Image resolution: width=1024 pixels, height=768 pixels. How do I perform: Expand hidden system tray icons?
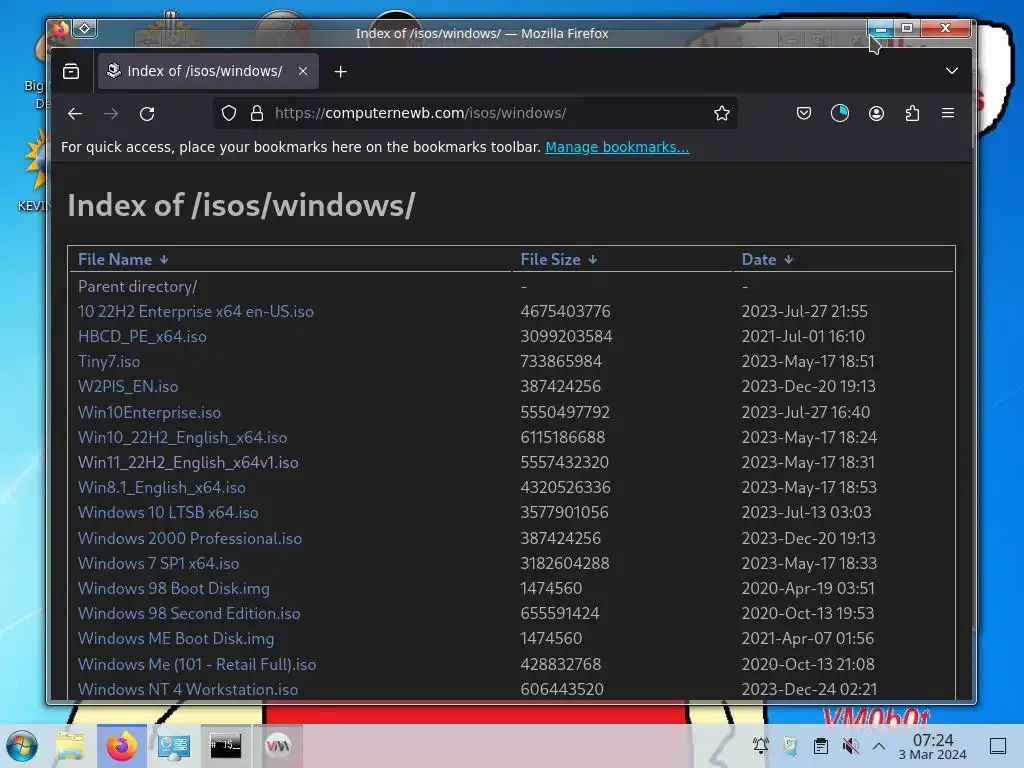point(879,746)
